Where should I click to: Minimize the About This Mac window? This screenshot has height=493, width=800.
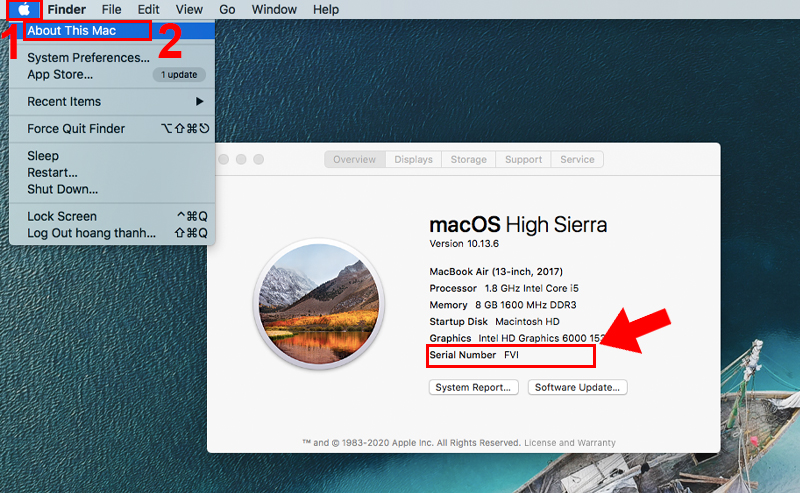(x=241, y=159)
